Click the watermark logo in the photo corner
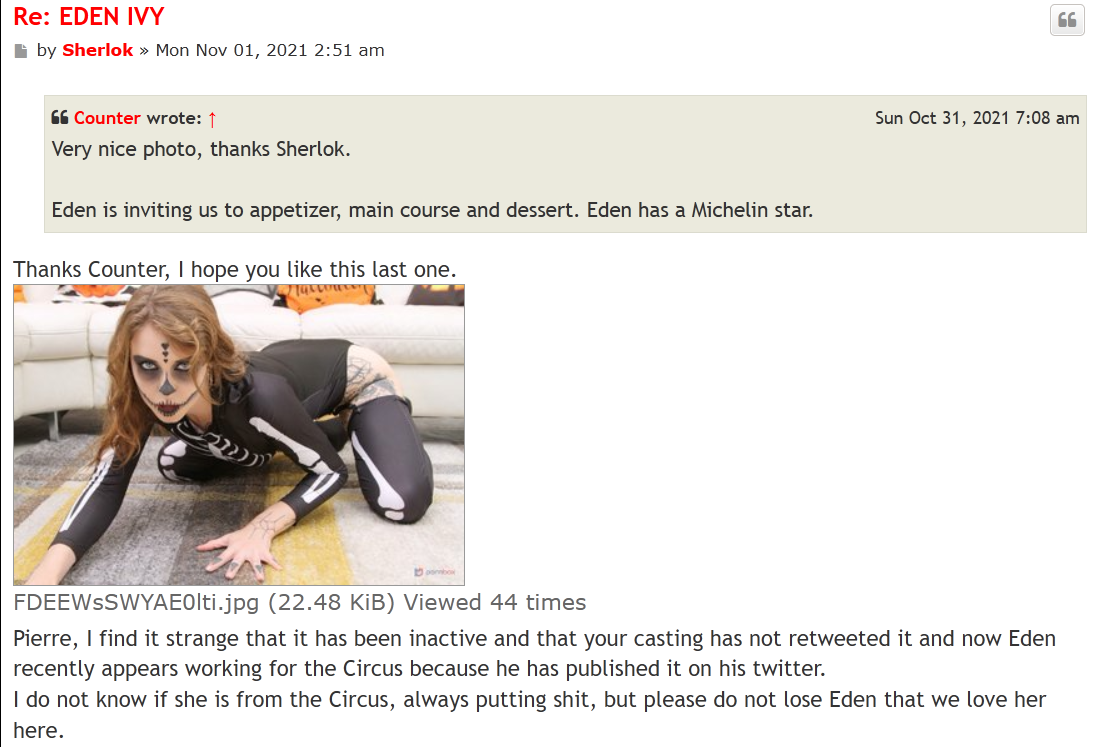Image resolution: width=1102 pixels, height=747 pixels. 434,572
